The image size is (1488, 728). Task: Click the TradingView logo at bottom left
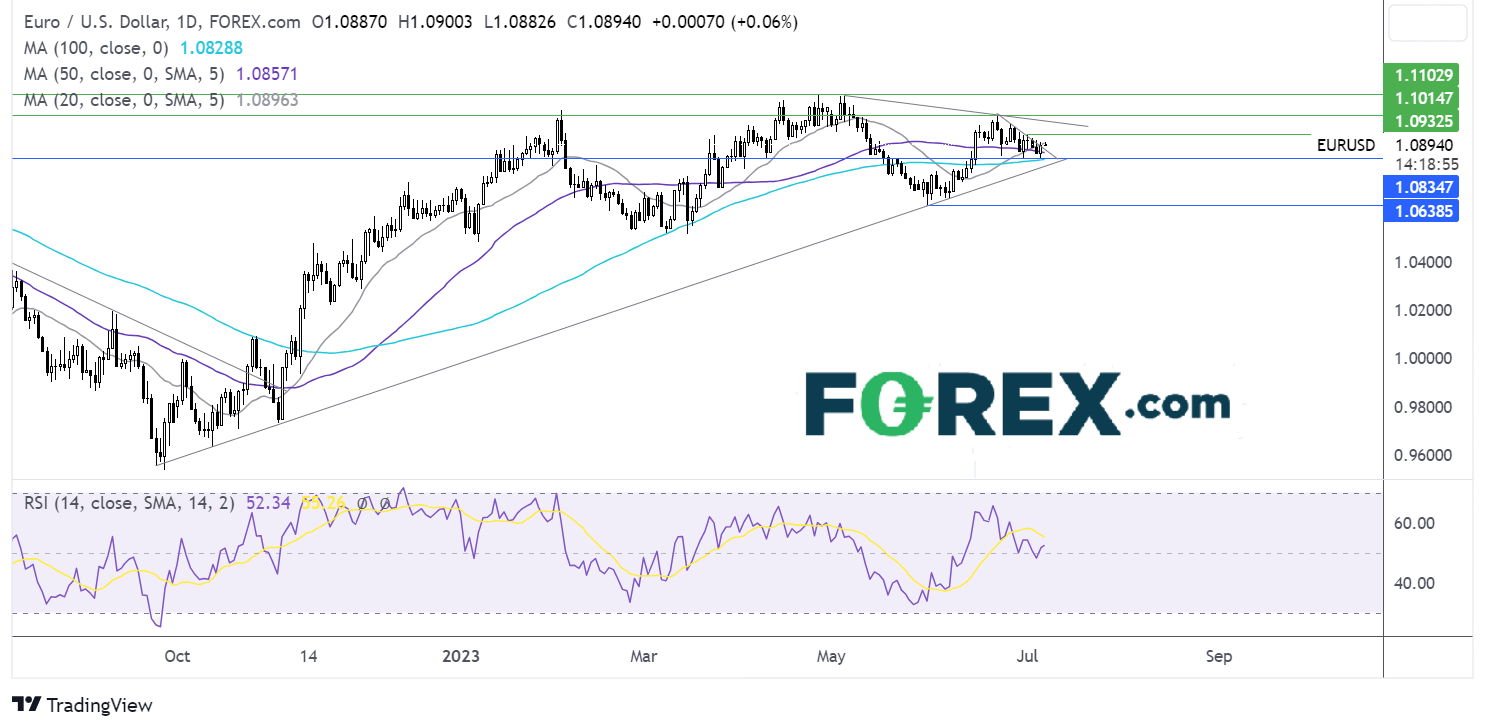tap(82, 705)
